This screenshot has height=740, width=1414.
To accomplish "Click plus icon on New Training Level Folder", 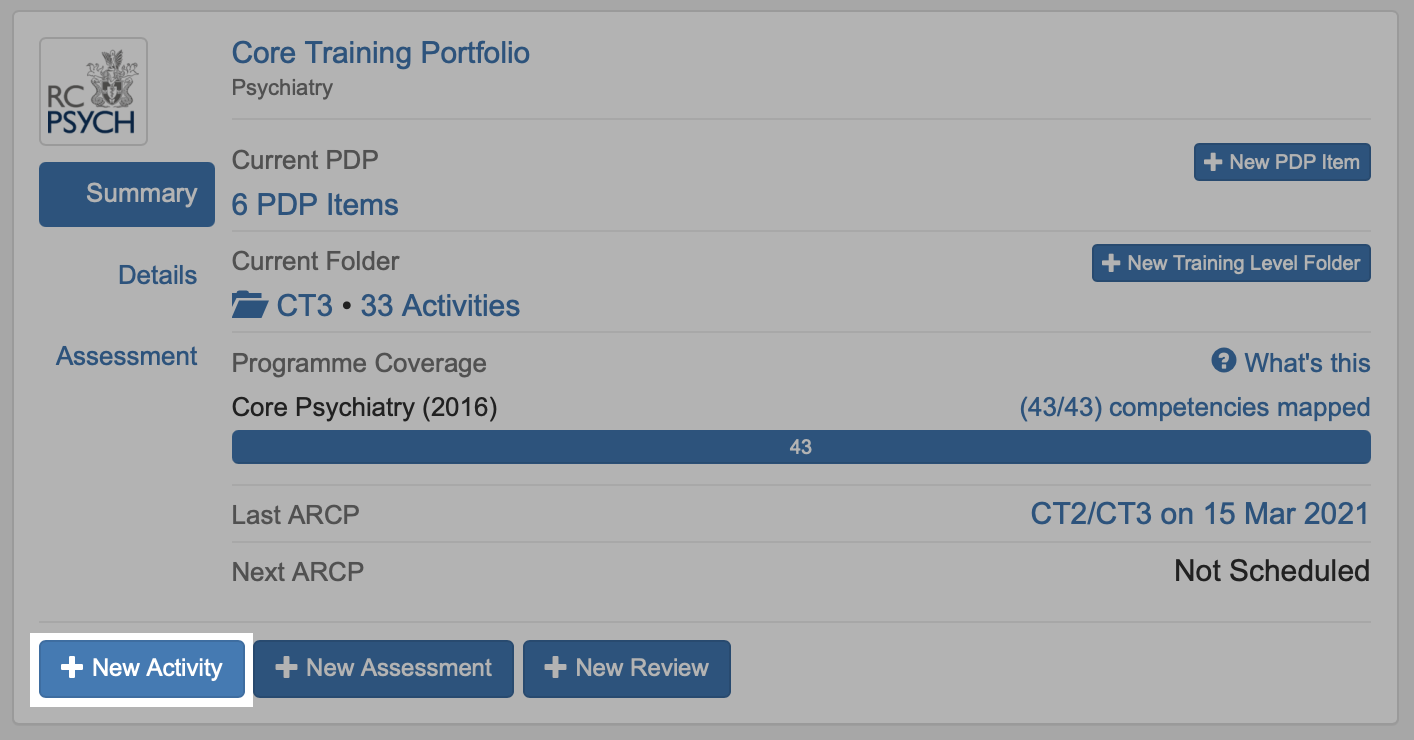I will pos(1110,263).
